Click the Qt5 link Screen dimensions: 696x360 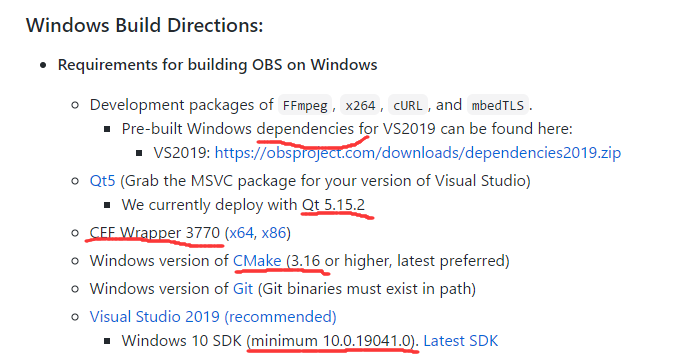[103, 181]
